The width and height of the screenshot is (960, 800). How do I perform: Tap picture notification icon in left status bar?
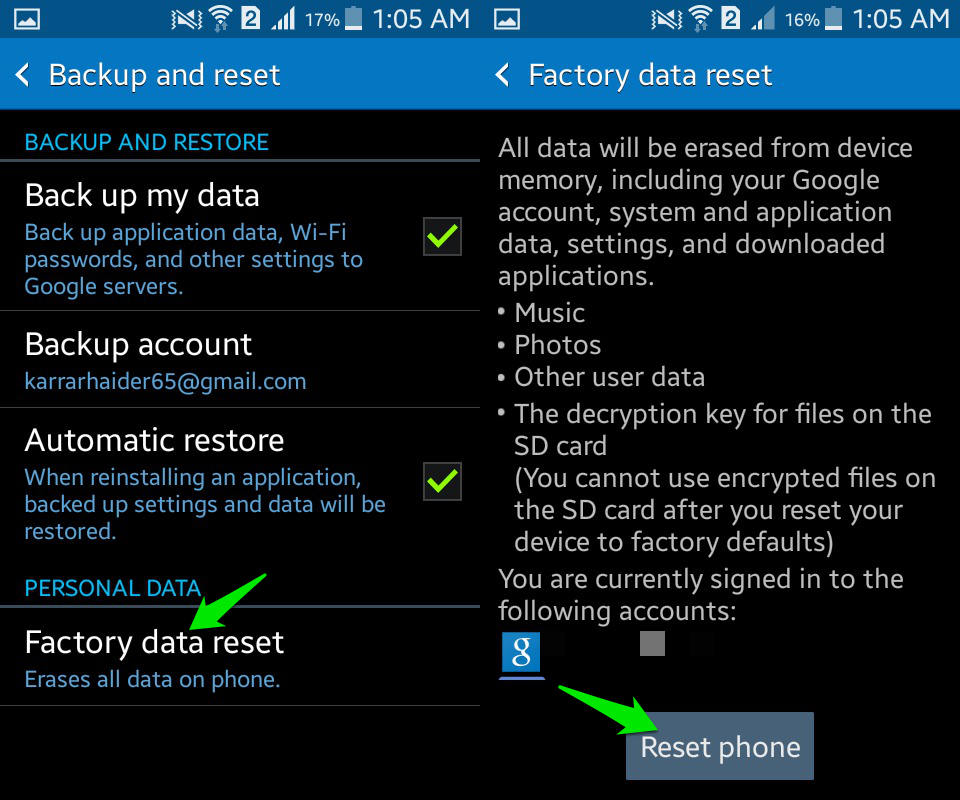[27, 19]
